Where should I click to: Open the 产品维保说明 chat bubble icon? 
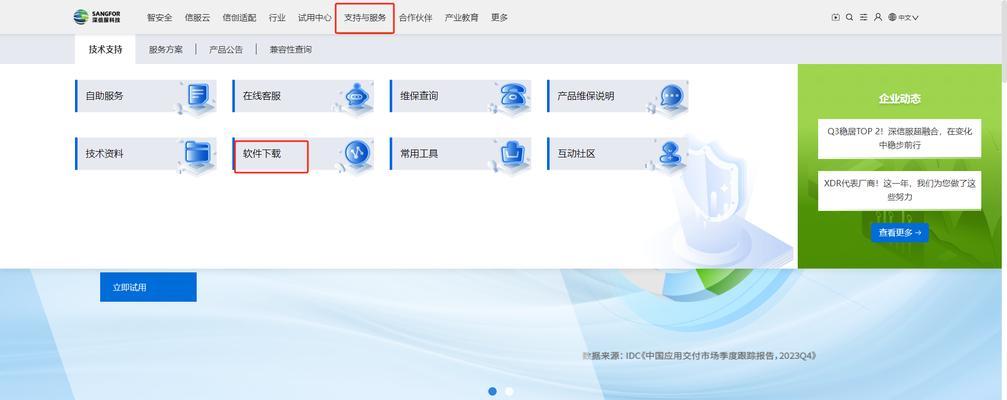coord(671,96)
